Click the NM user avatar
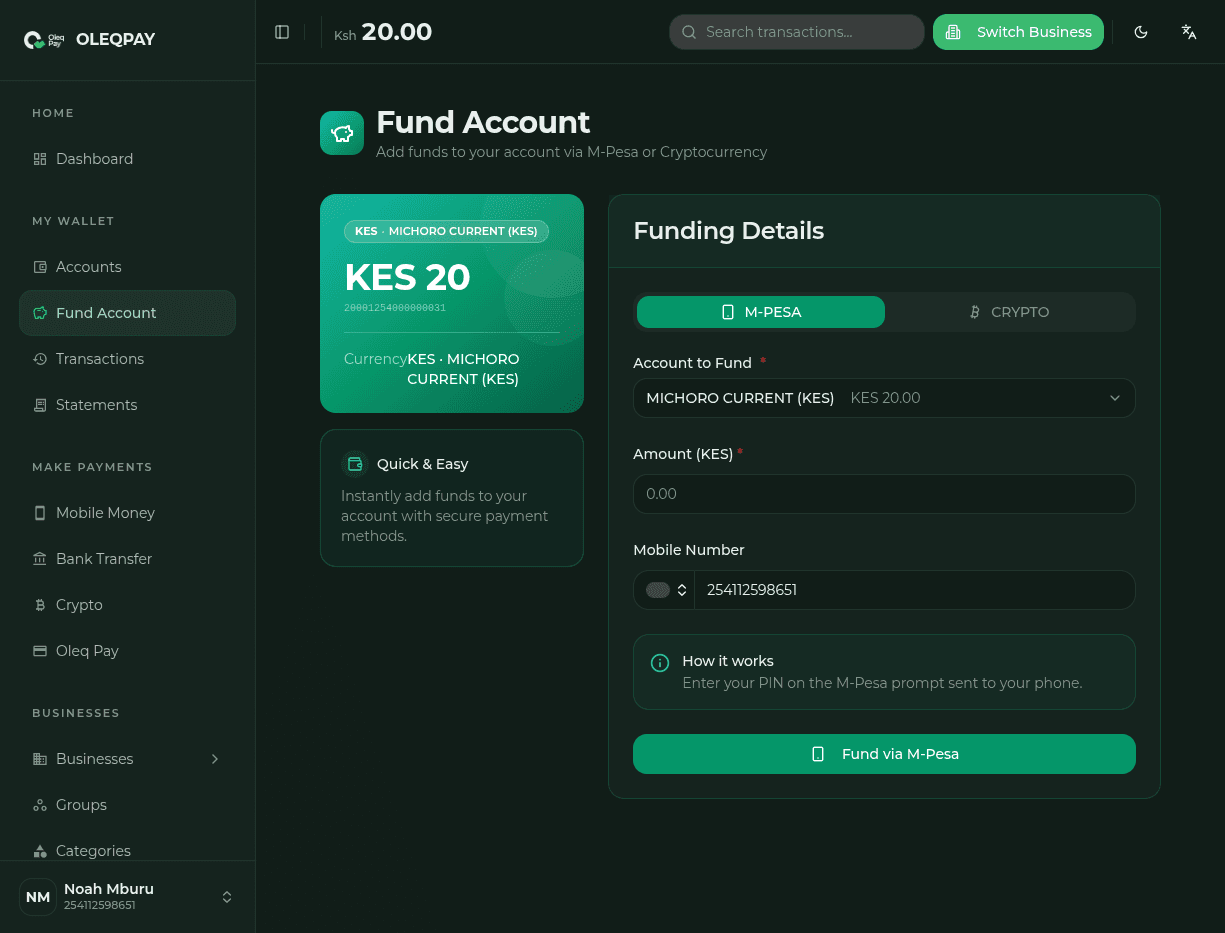The width and height of the screenshot is (1225, 933). click(38, 897)
